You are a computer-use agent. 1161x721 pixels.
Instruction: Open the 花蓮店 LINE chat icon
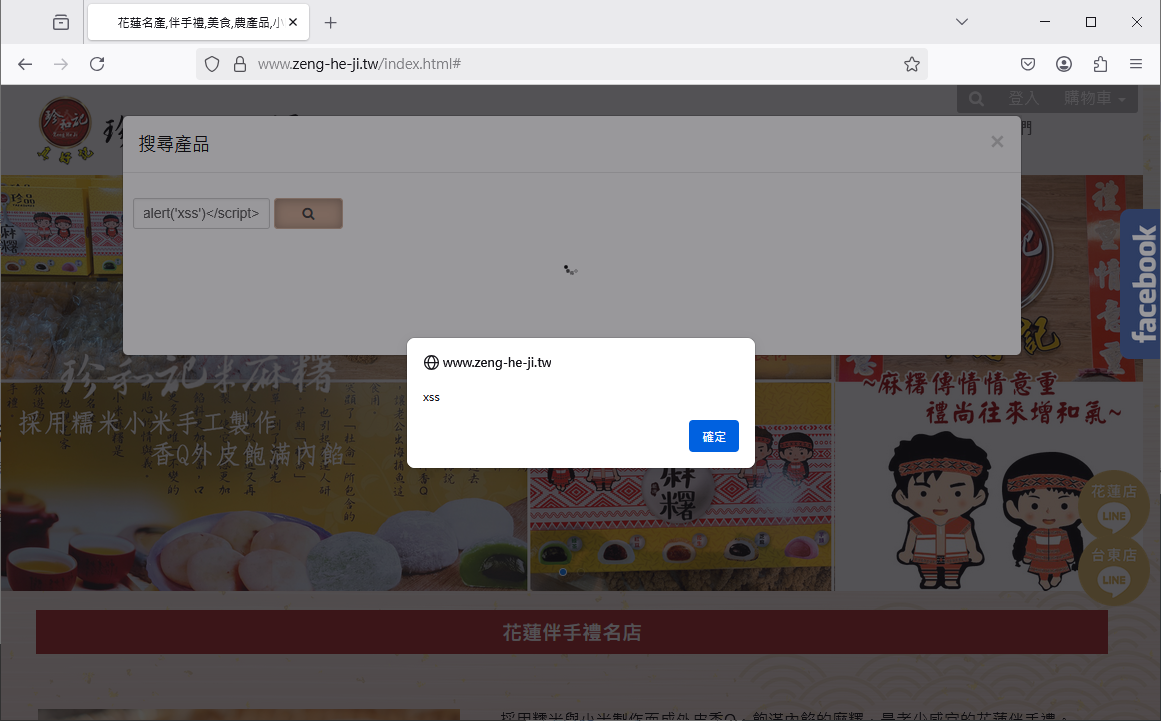click(1114, 508)
